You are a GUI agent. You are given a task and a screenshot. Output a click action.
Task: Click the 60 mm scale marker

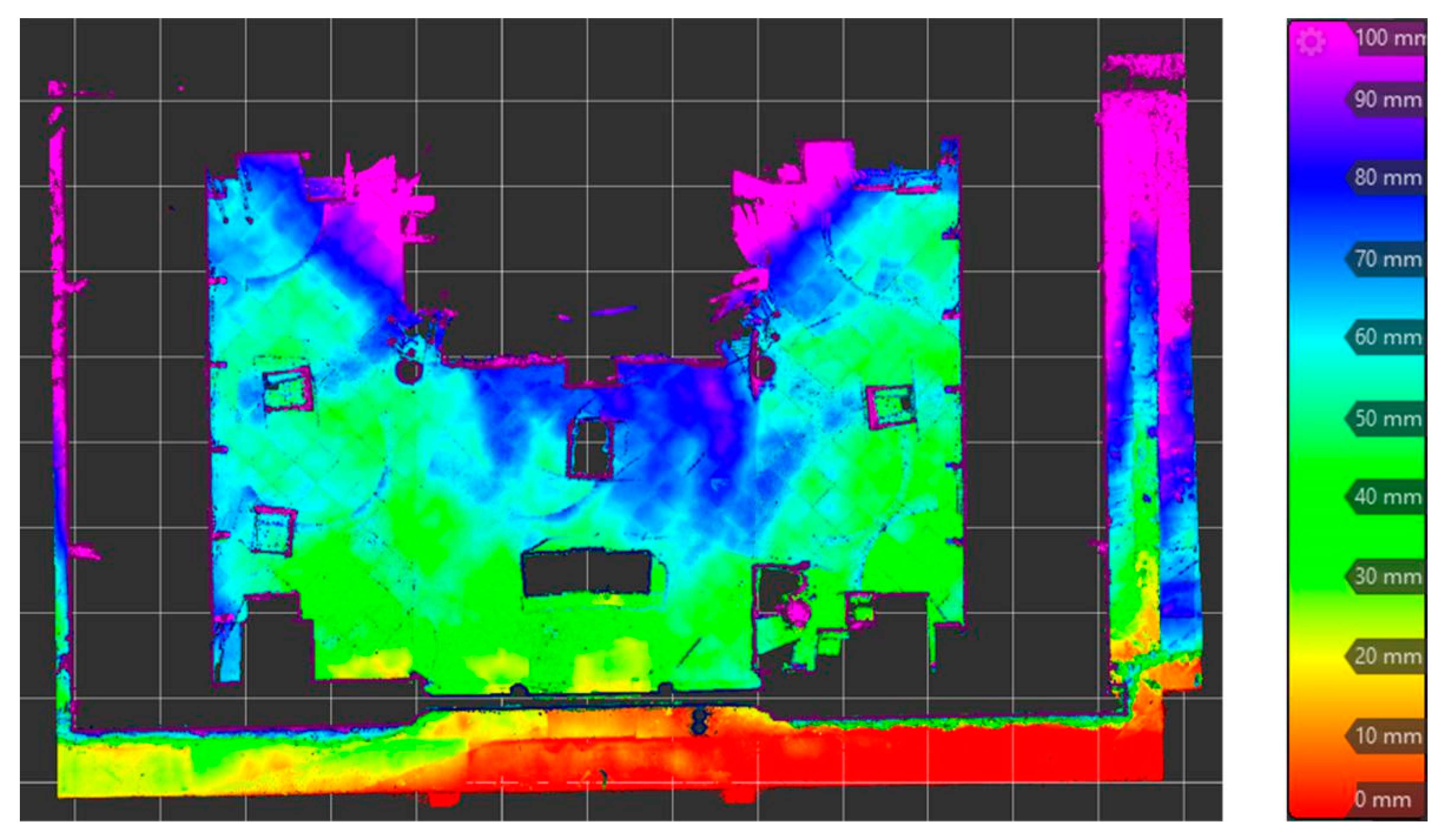[x=1387, y=337]
